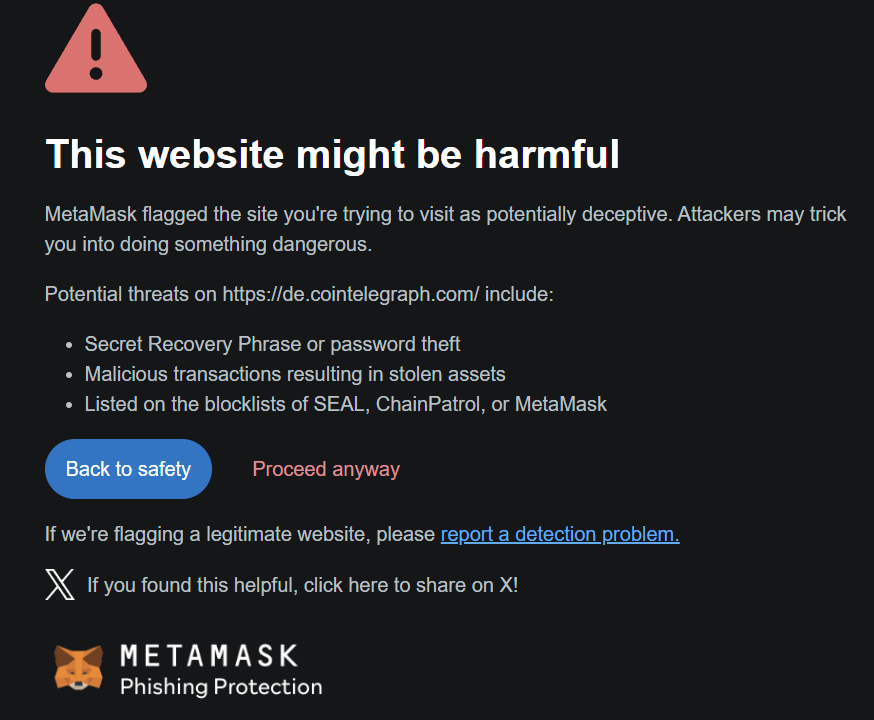Click the 'flagging a legitimate website' sentence
Screen dimensions: 874x720
240,534
